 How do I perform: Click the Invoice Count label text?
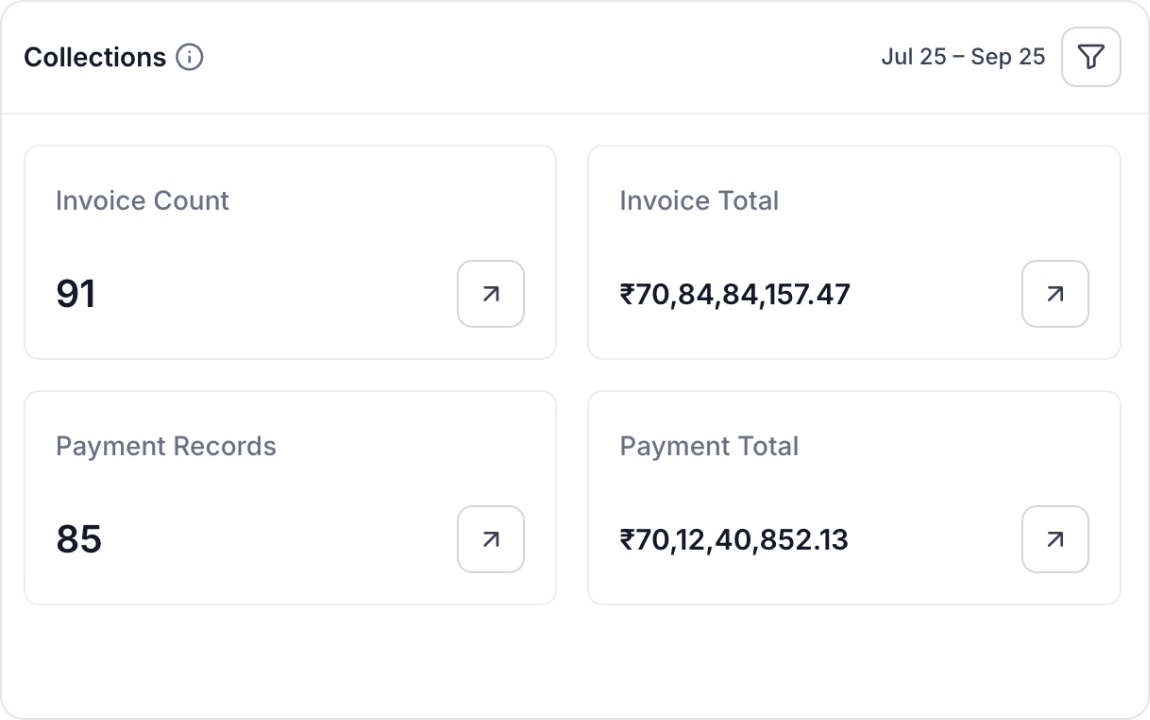point(143,200)
